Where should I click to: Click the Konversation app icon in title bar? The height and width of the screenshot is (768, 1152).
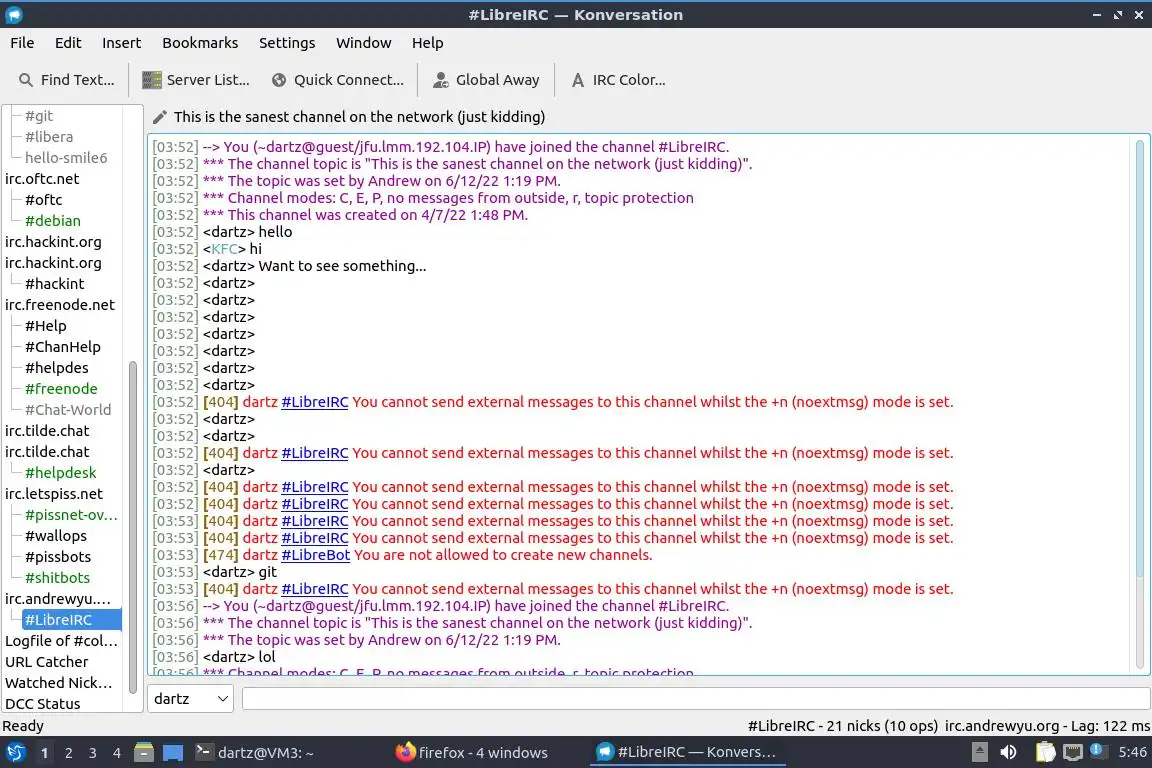pos(14,15)
